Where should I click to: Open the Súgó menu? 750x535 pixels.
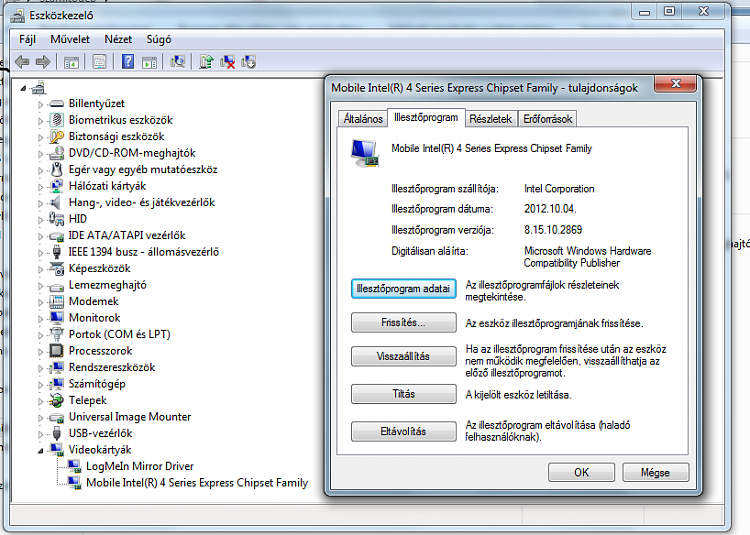[x=159, y=39]
